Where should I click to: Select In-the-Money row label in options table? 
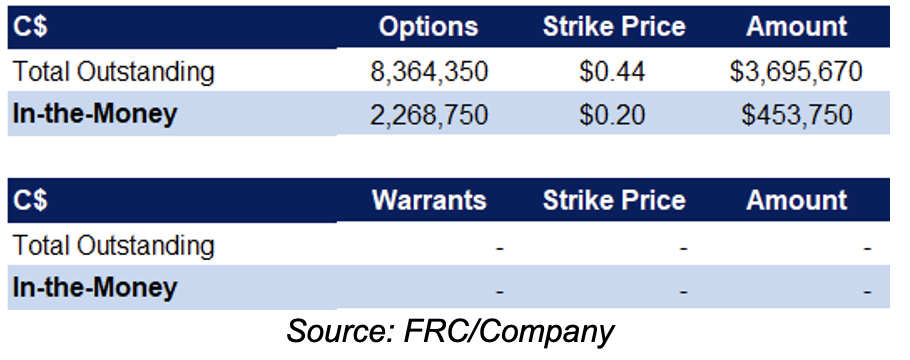(x=95, y=114)
